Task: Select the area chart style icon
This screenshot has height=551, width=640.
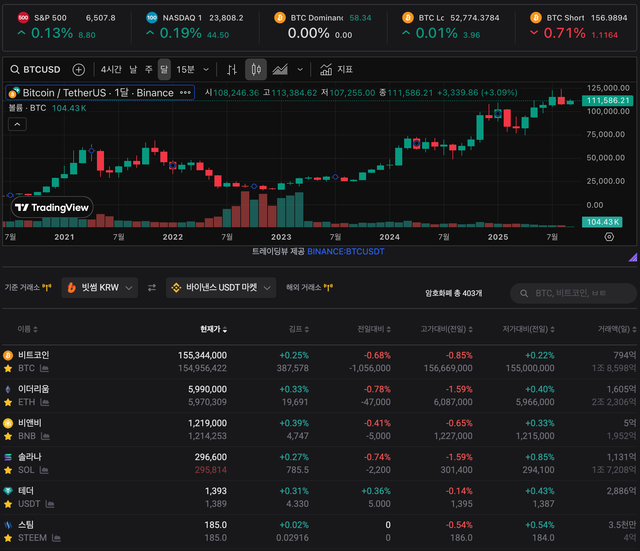Action: 280,70
